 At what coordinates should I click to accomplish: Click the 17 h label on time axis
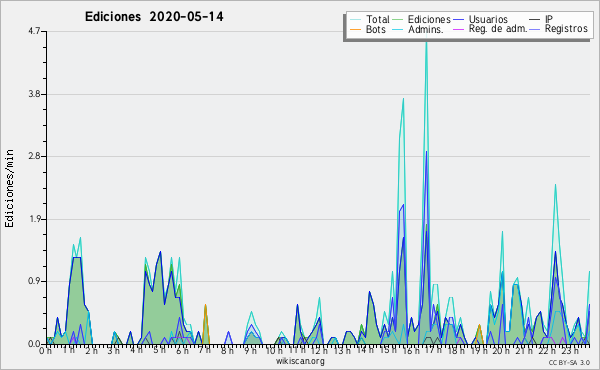(x=432, y=351)
